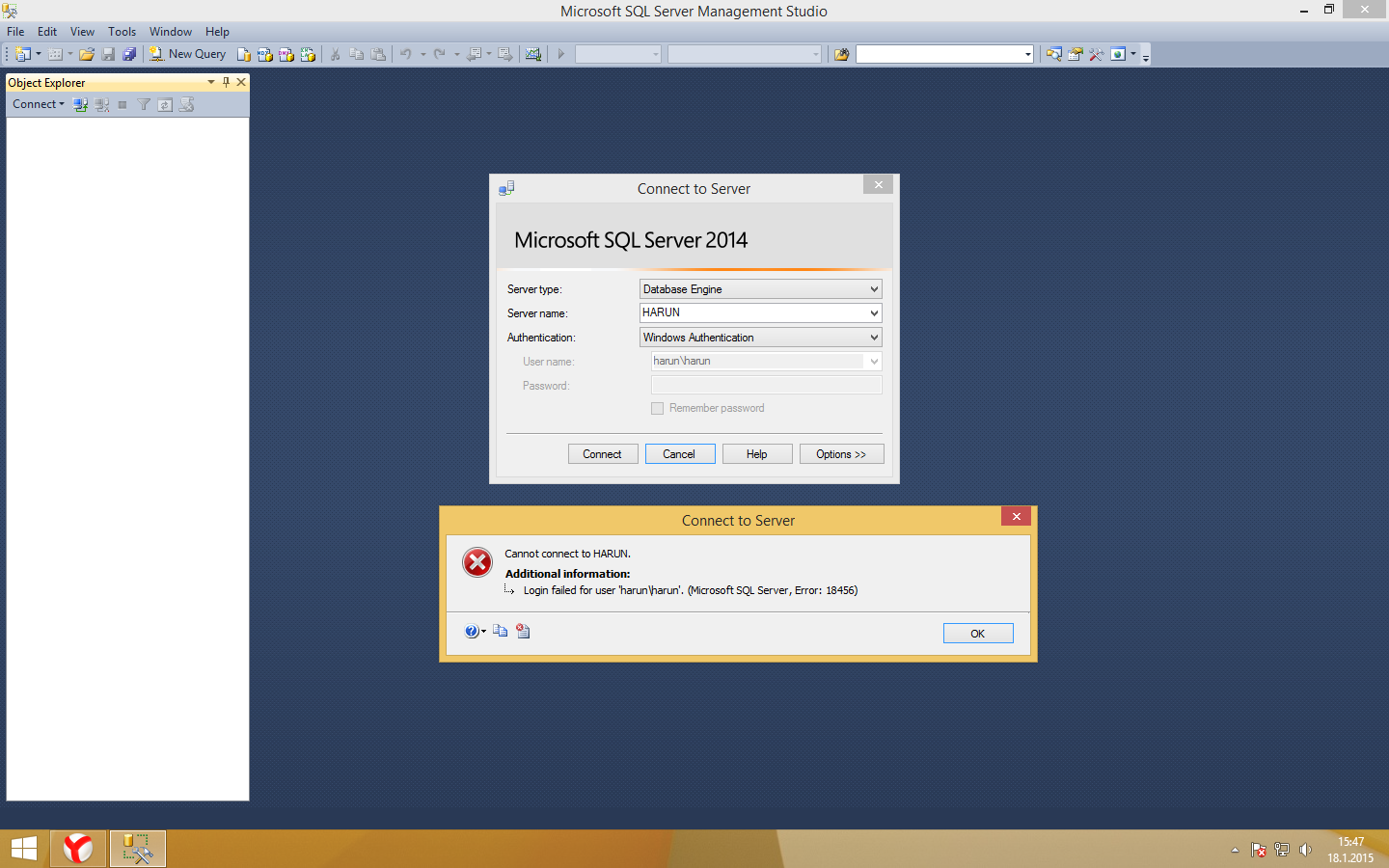Viewport: 1389px width, 868px height.
Task: Click Connect Object Explorer icon
Action: tap(80, 104)
